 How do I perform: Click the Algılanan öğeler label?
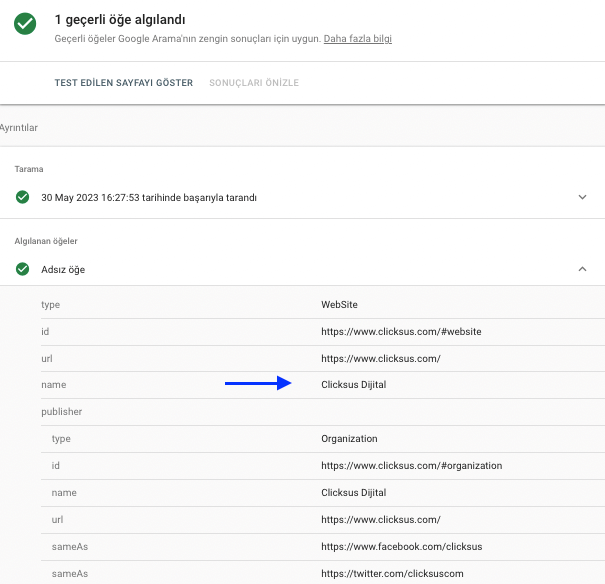(x=46, y=241)
